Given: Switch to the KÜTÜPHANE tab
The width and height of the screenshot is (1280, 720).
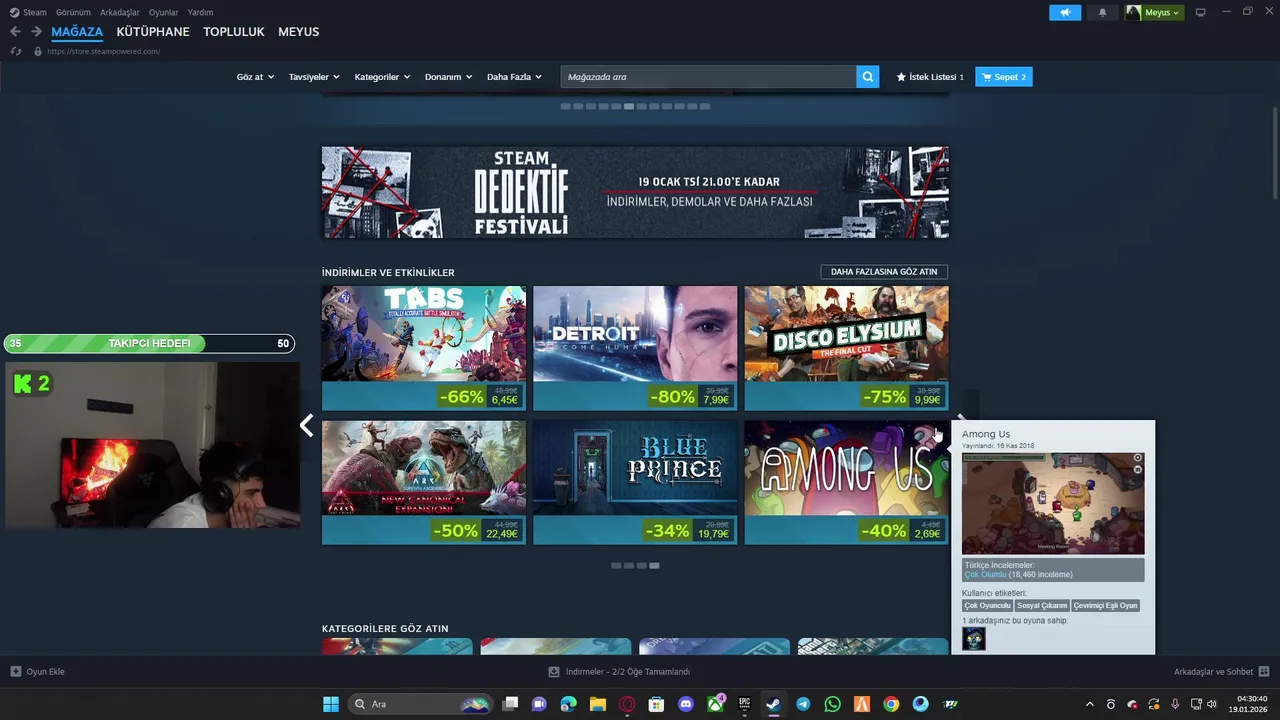Looking at the screenshot, I should (x=153, y=31).
